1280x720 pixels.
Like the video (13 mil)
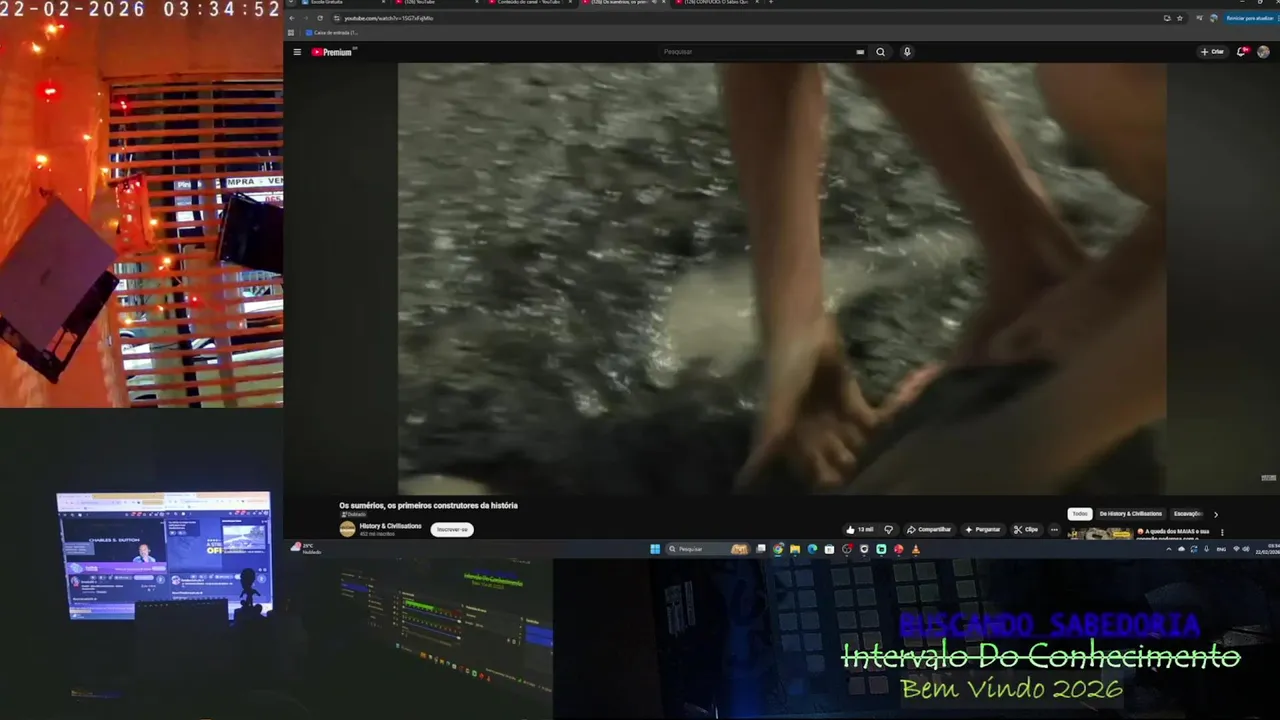pos(860,529)
